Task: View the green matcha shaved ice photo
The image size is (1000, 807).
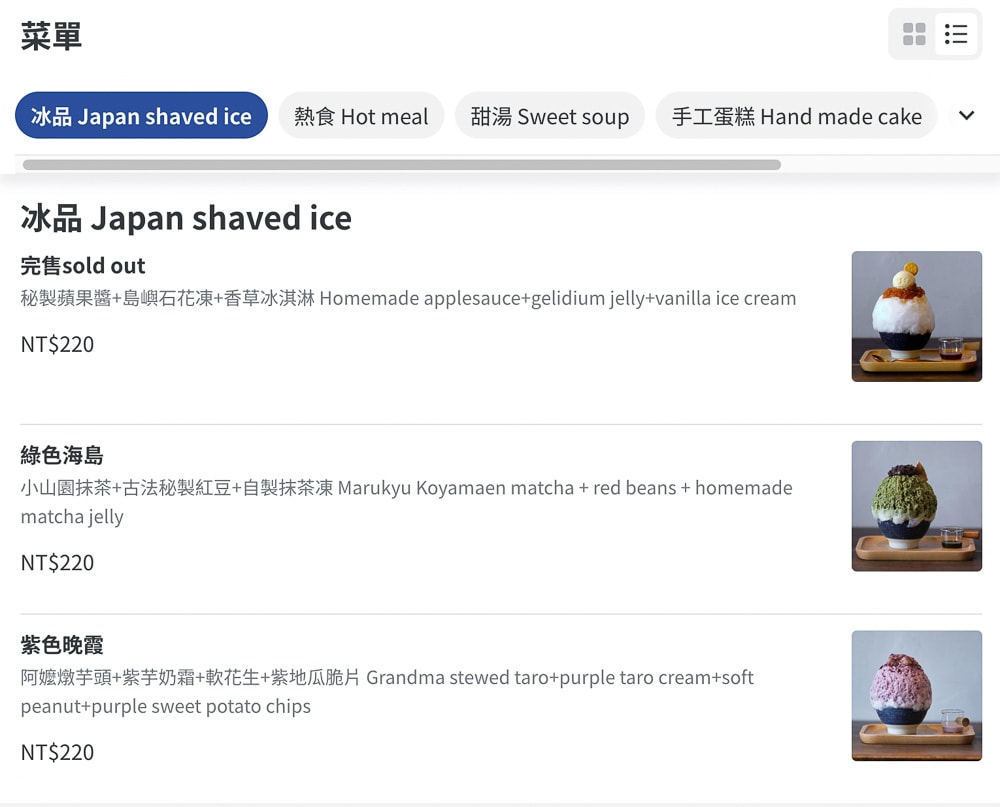Action: (x=916, y=506)
